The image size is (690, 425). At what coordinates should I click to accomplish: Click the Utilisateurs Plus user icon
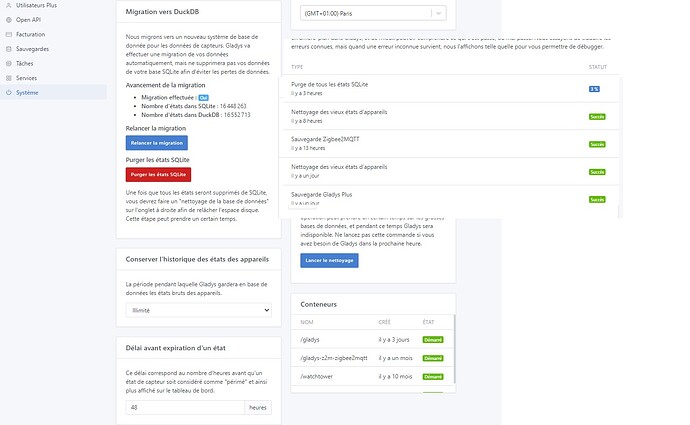point(8,5)
